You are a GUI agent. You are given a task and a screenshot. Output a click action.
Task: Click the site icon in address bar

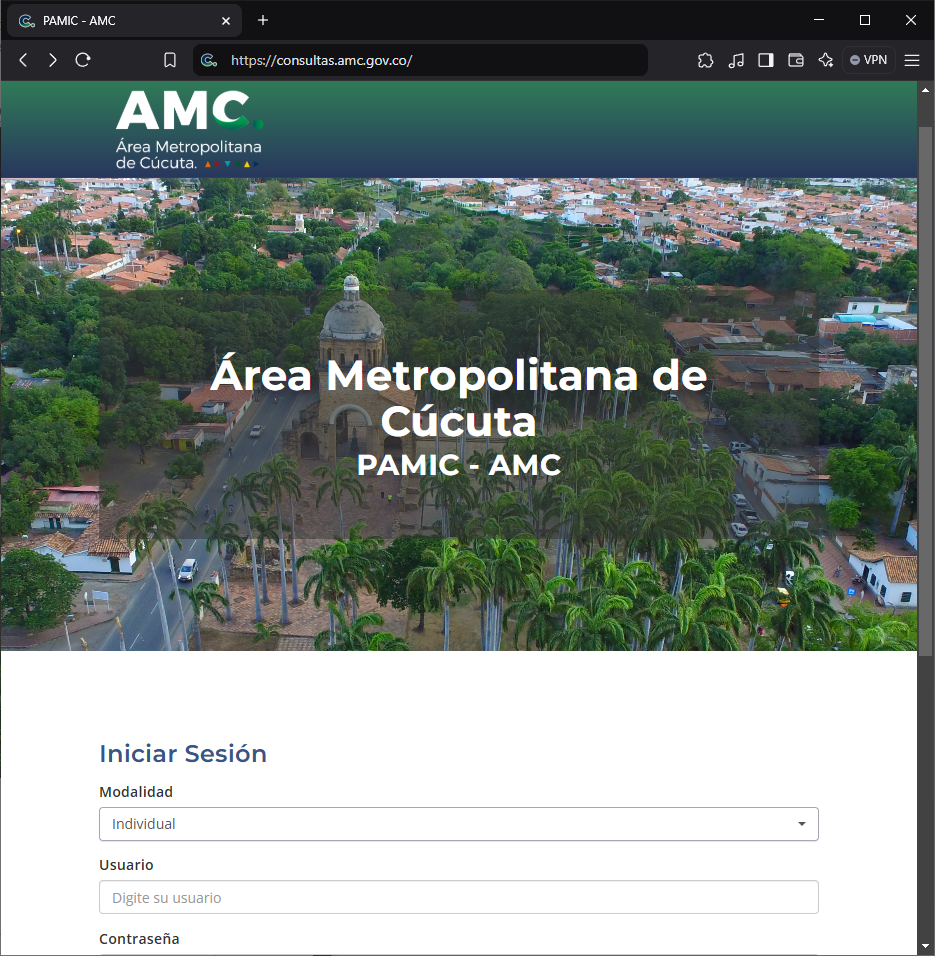pos(209,60)
